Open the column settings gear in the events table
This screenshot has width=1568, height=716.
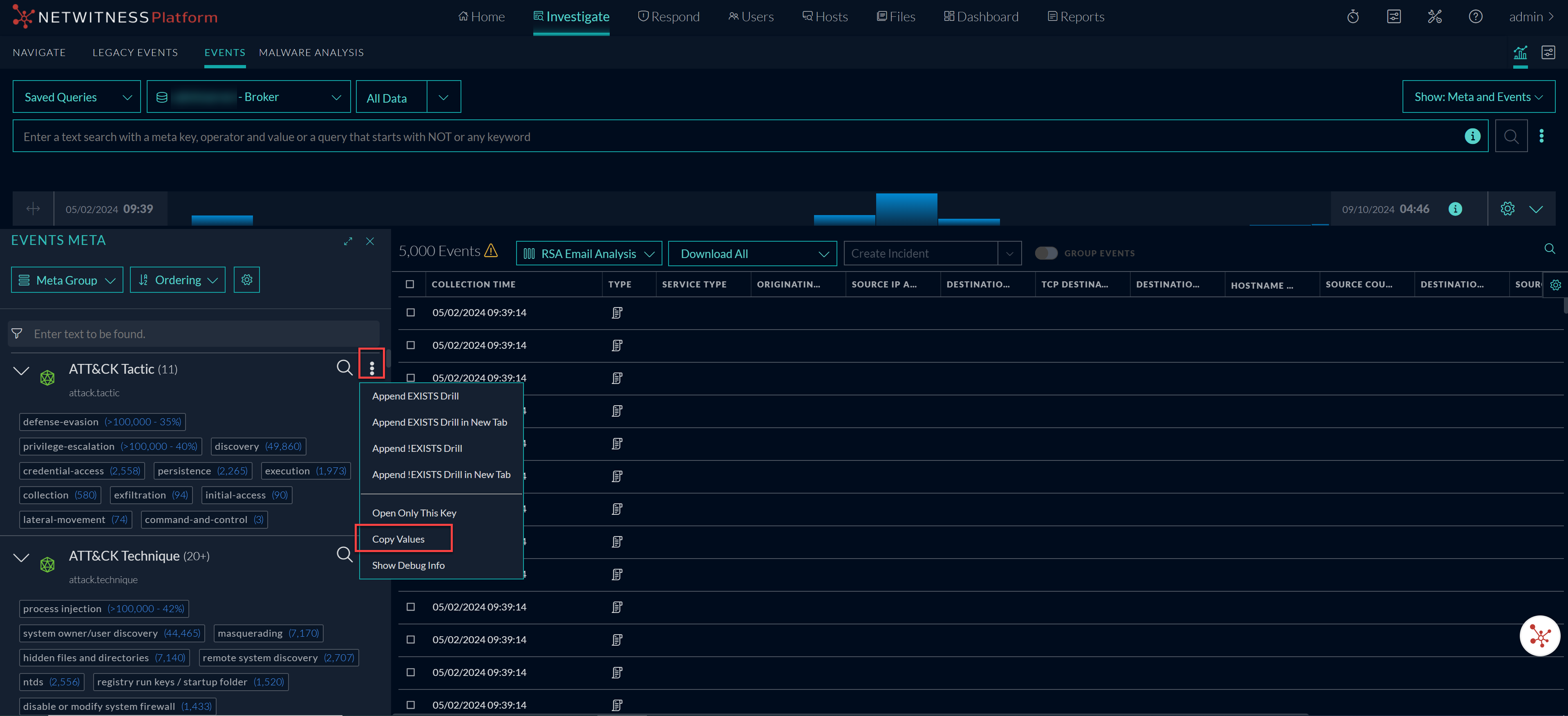1555,285
